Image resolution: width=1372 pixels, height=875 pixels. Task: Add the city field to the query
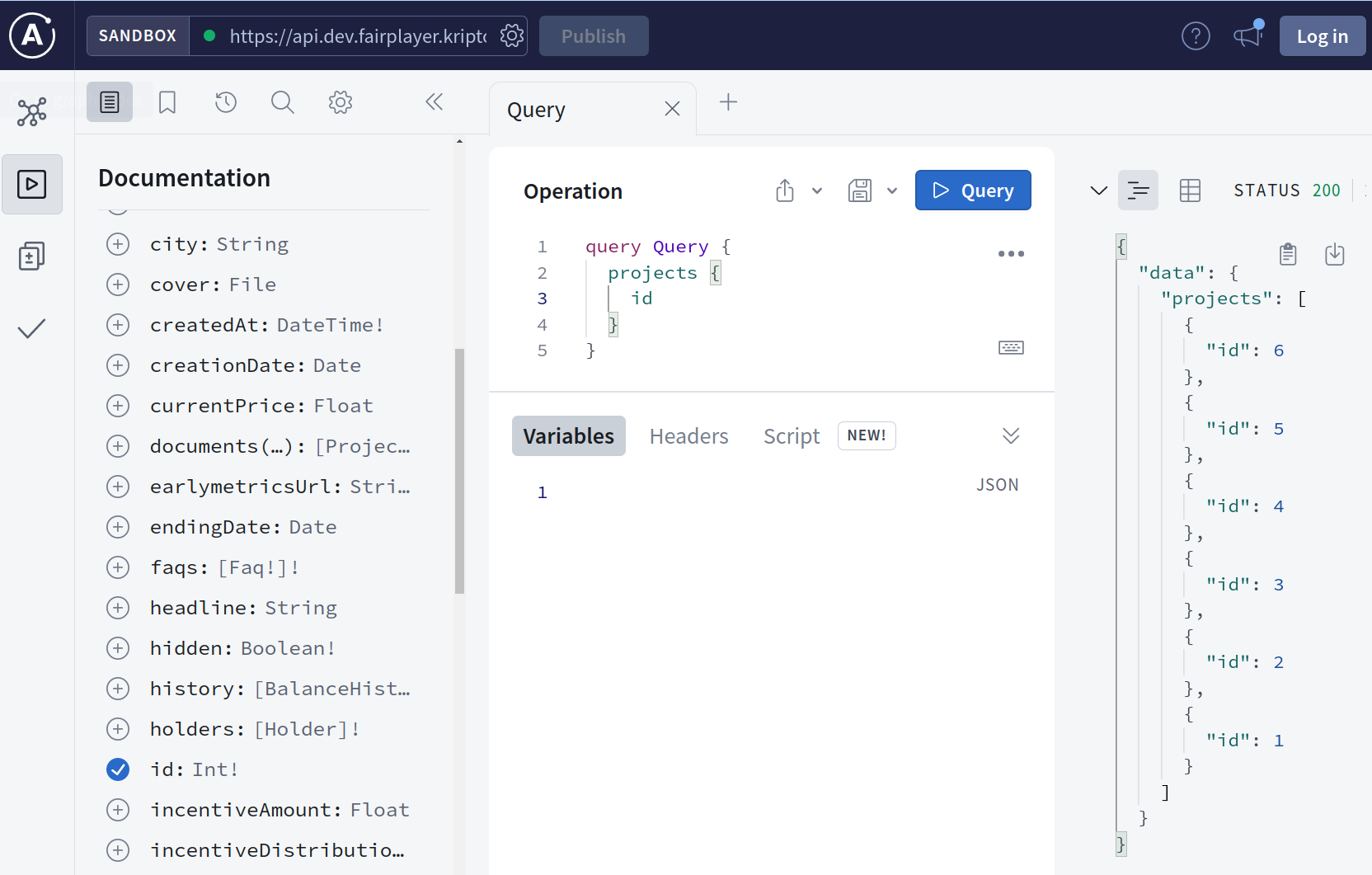[x=118, y=244]
